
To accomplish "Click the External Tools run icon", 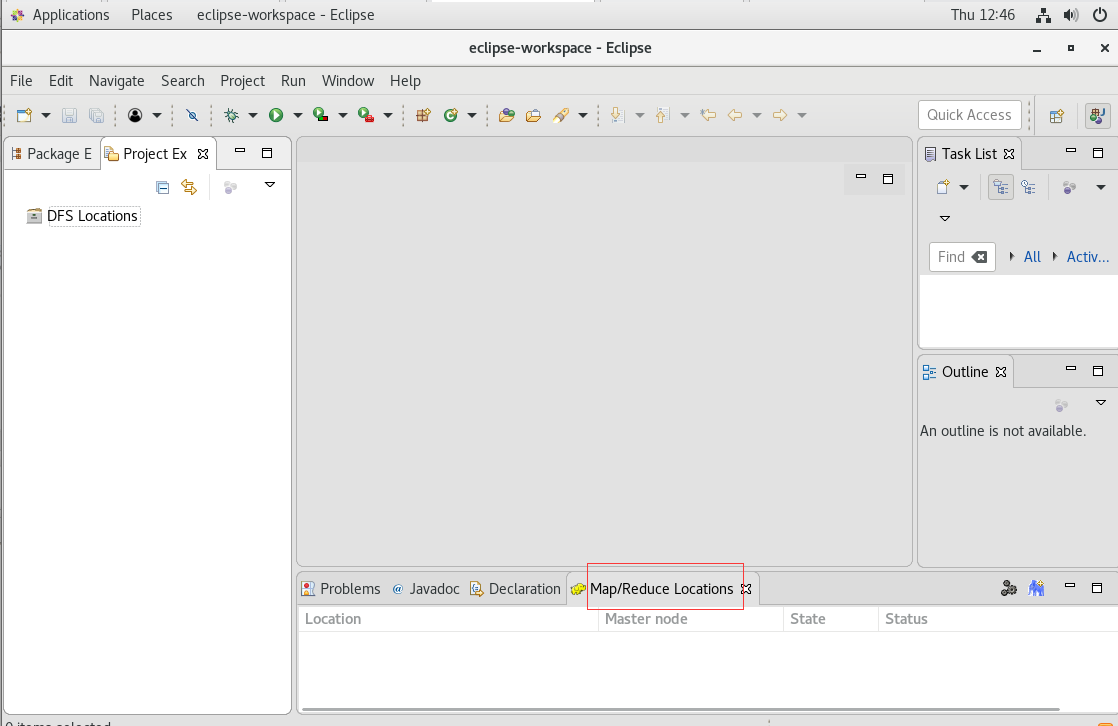I will pos(366,116).
